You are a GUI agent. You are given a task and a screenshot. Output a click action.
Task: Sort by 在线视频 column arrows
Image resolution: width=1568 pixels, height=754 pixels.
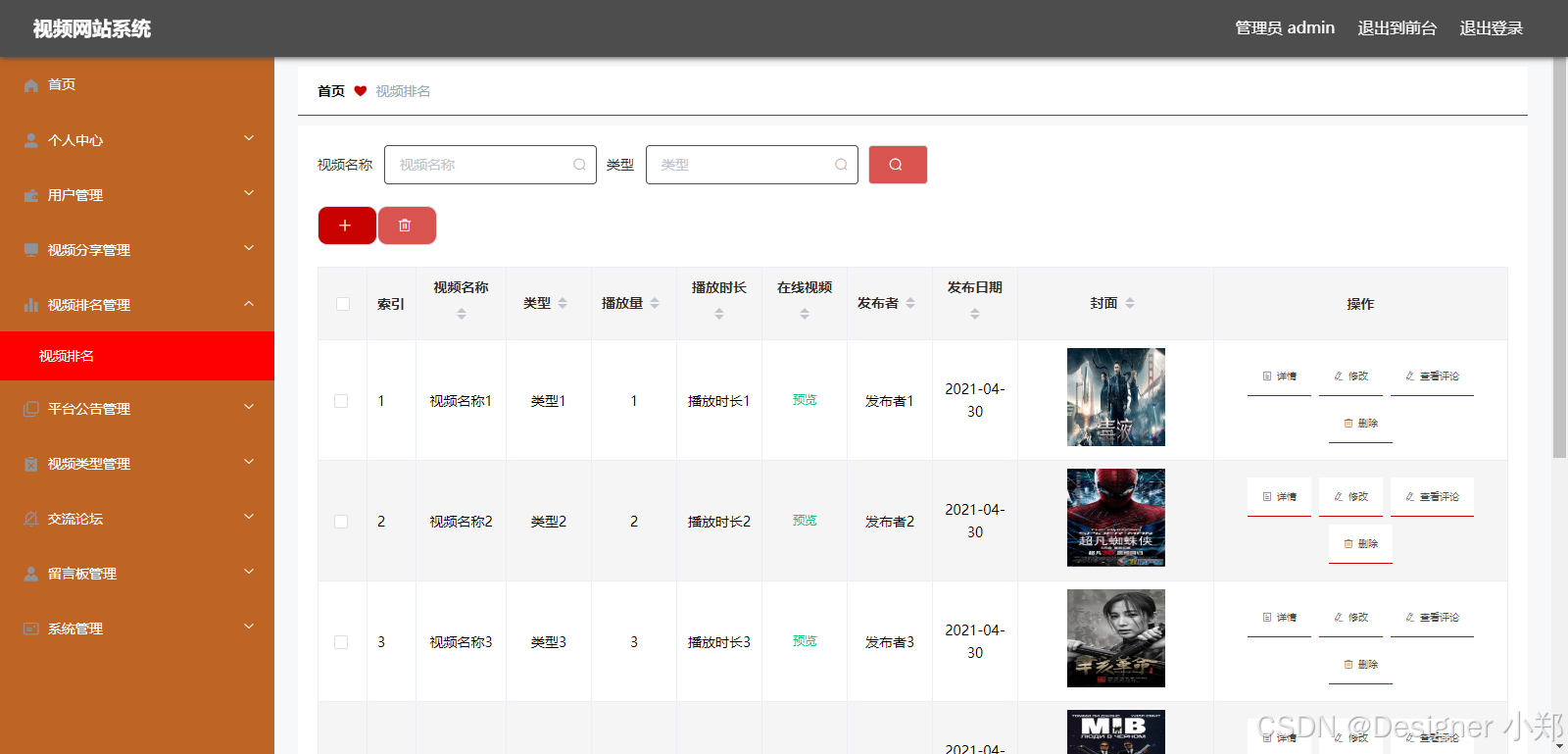(805, 314)
